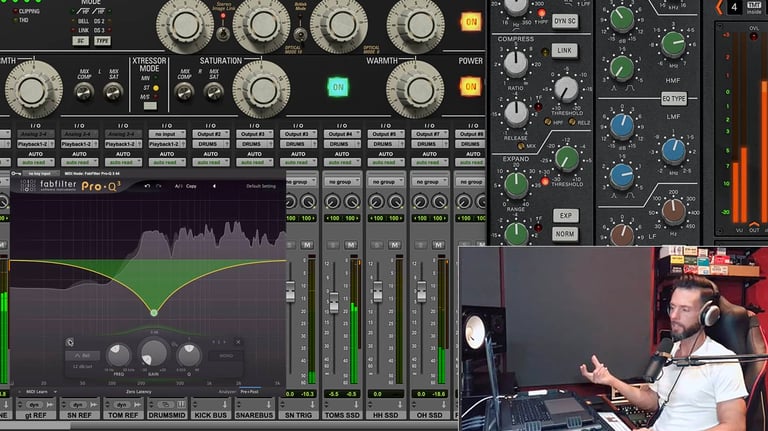Click the HMF green frequency knob

(673, 44)
